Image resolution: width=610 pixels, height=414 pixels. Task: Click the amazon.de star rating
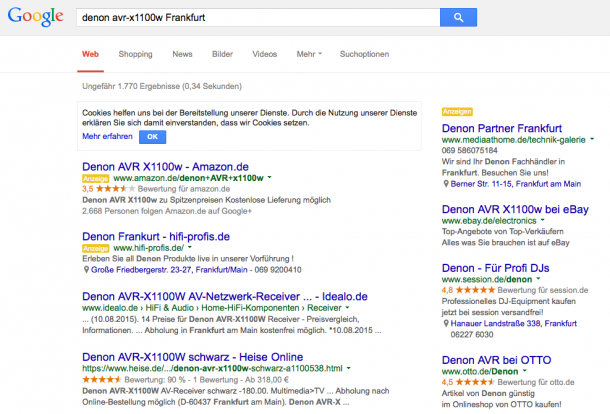point(116,189)
